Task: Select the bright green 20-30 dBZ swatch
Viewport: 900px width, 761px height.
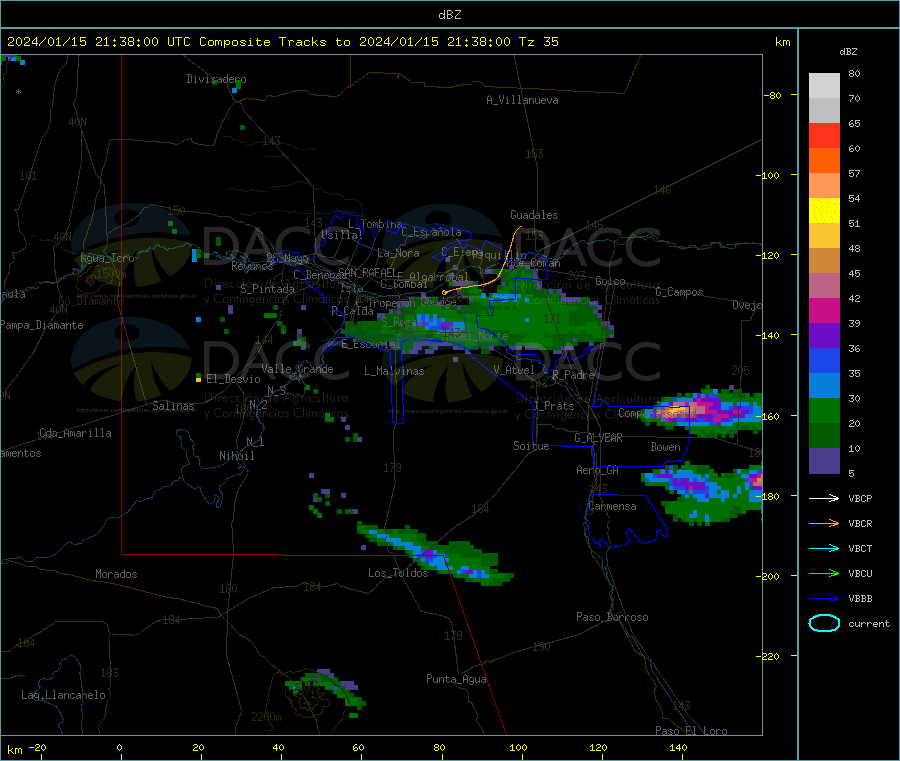Action: point(824,410)
